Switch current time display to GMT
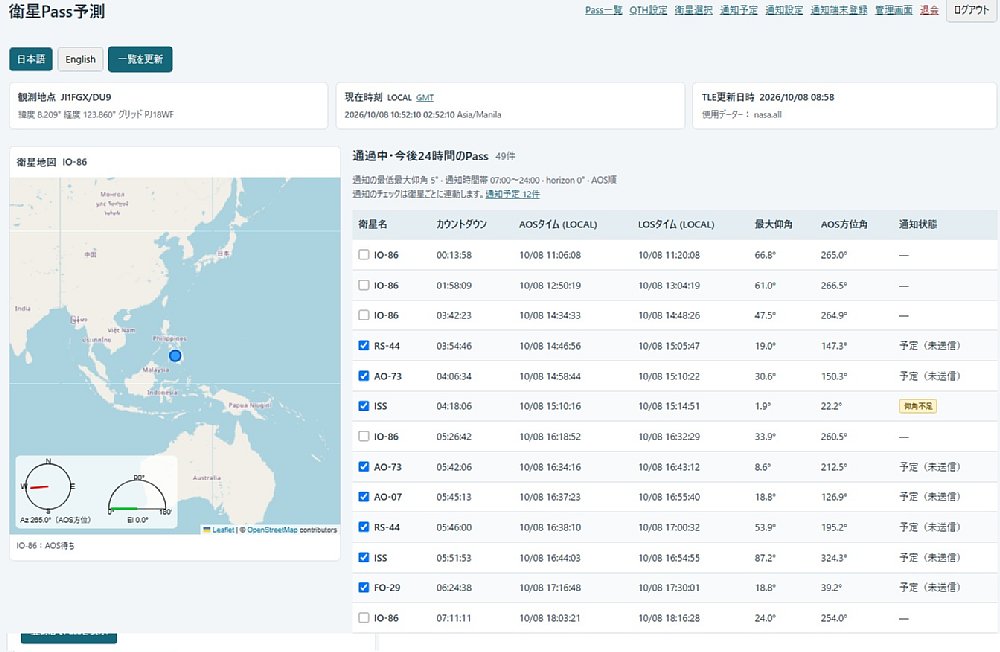The height and width of the screenshot is (652, 1000). tap(425, 98)
